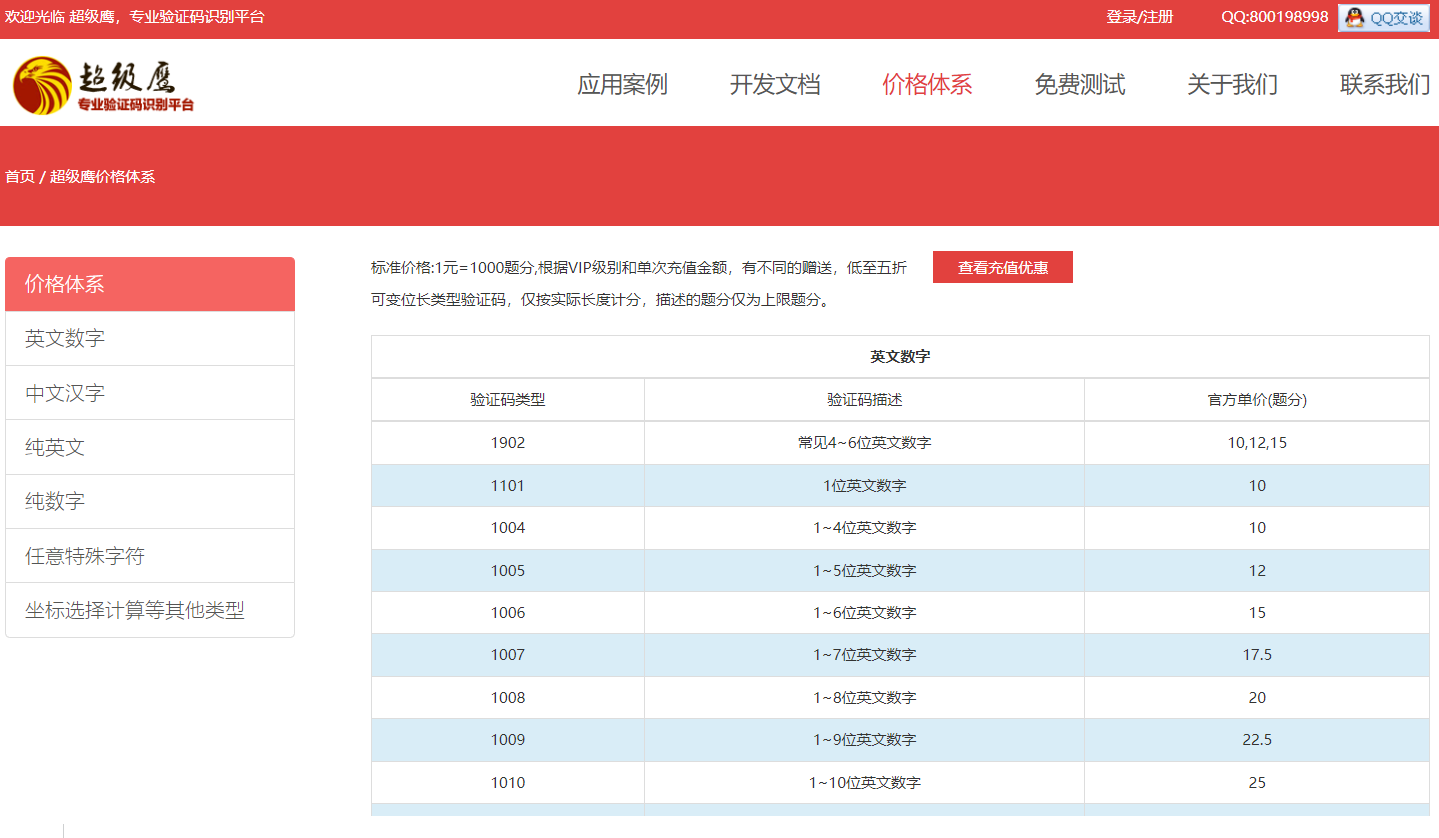1439x838 pixels.
Task: Click the 1~8位英文数字 description cell
Action: pyautogui.click(x=865, y=698)
